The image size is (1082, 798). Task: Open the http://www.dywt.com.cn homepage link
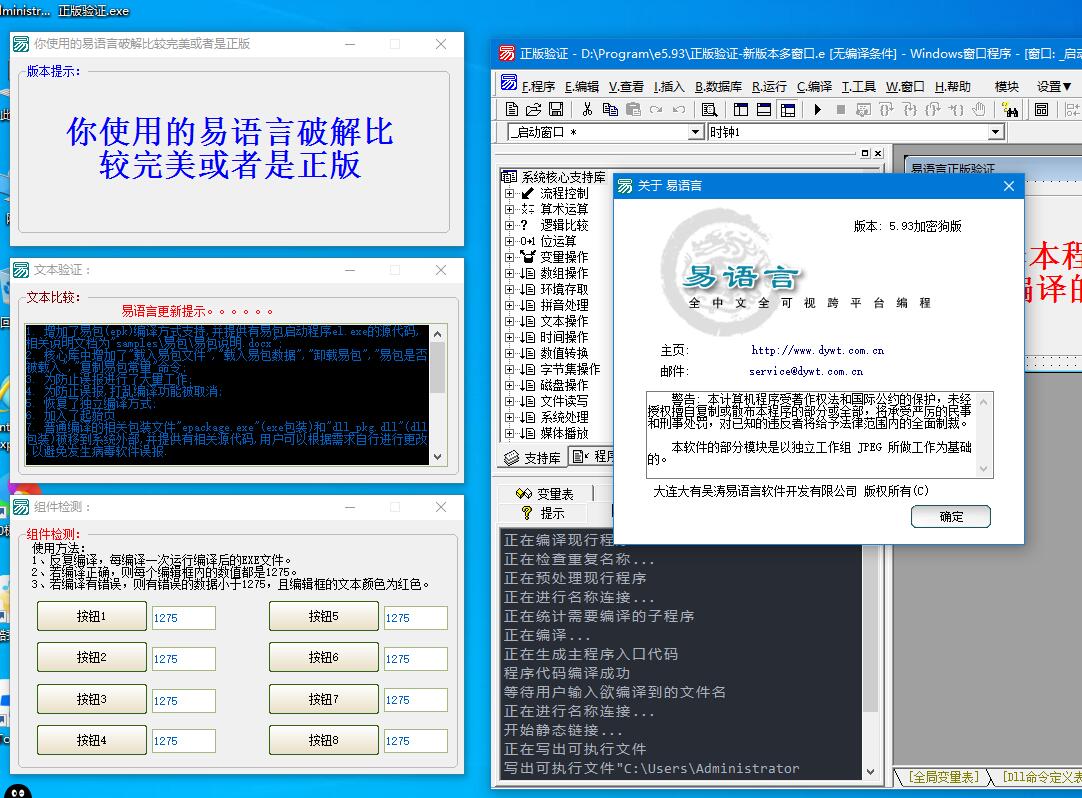coord(818,351)
